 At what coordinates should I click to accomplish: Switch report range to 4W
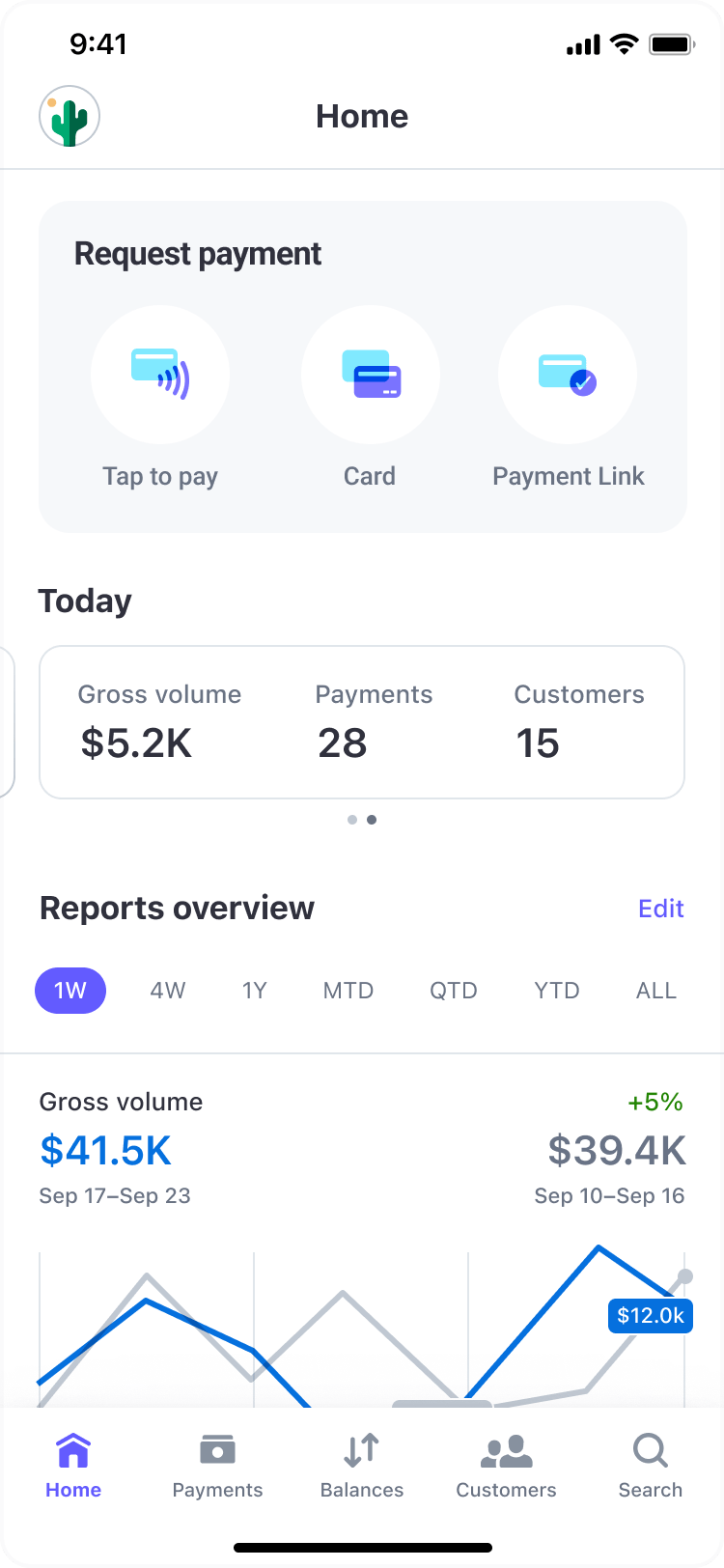[x=168, y=991]
